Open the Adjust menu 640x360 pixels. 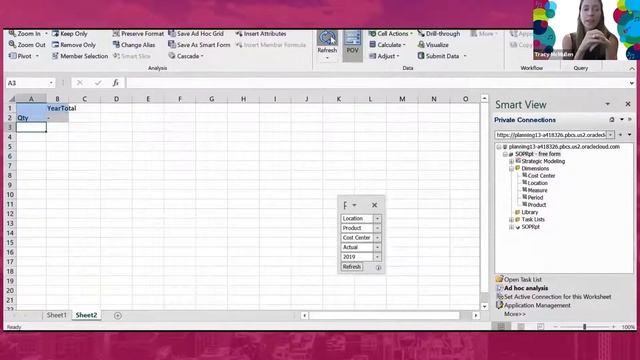(384, 56)
